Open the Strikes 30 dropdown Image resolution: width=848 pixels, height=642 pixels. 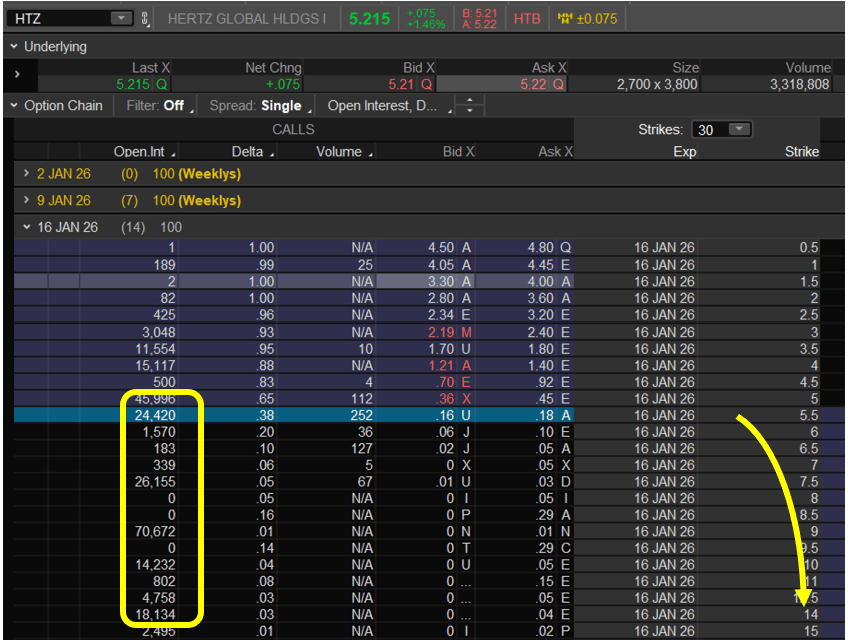[x=722, y=130]
